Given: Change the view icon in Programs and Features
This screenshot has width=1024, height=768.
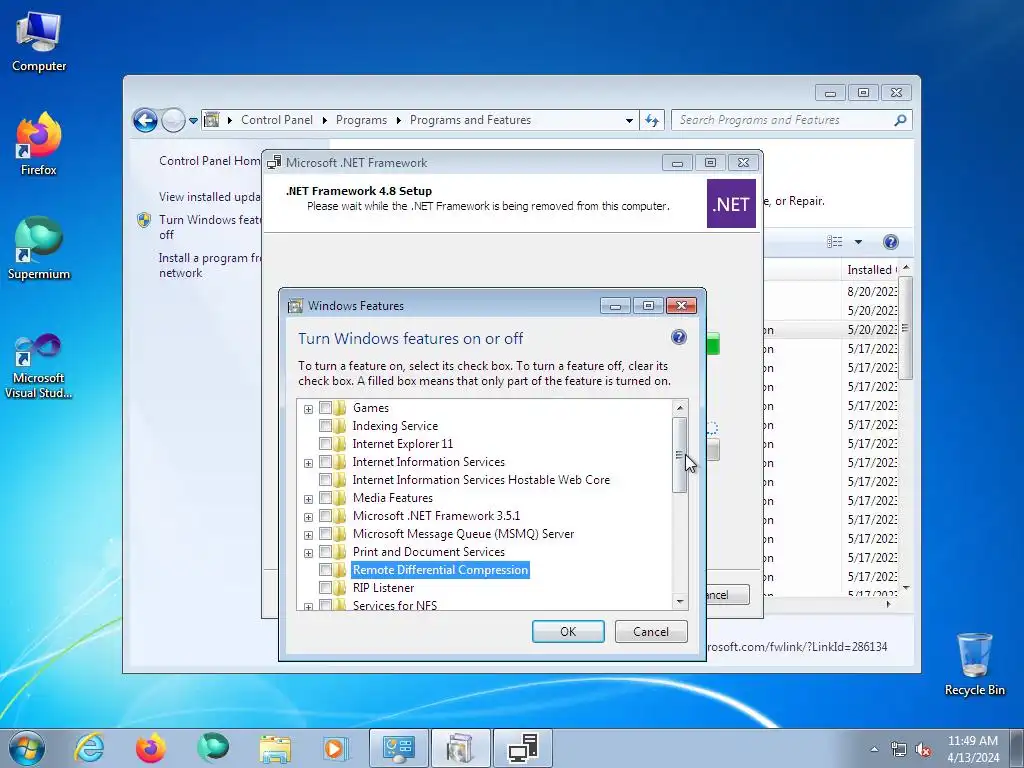Looking at the screenshot, I should click(835, 242).
